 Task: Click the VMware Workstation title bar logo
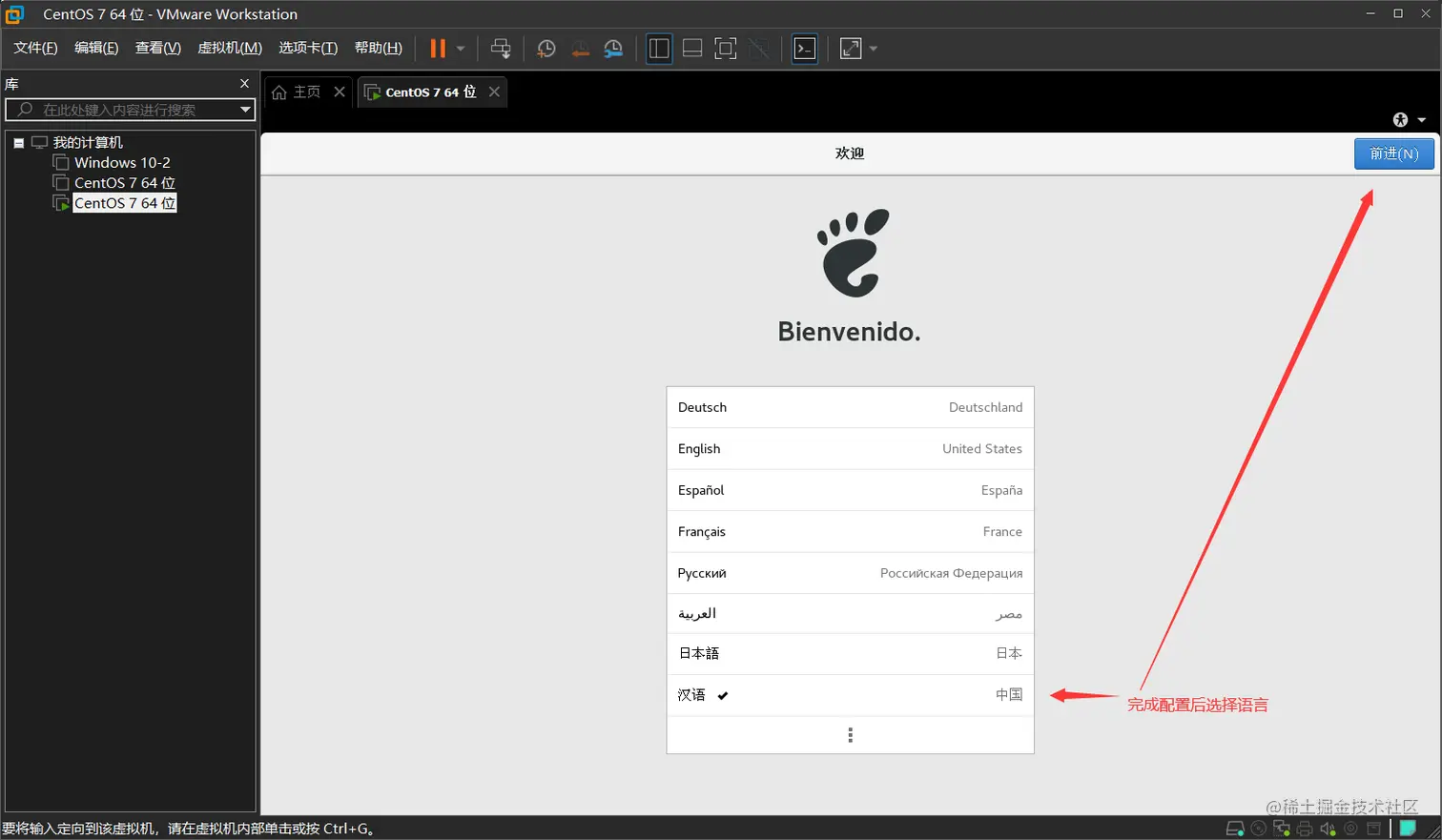point(15,14)
